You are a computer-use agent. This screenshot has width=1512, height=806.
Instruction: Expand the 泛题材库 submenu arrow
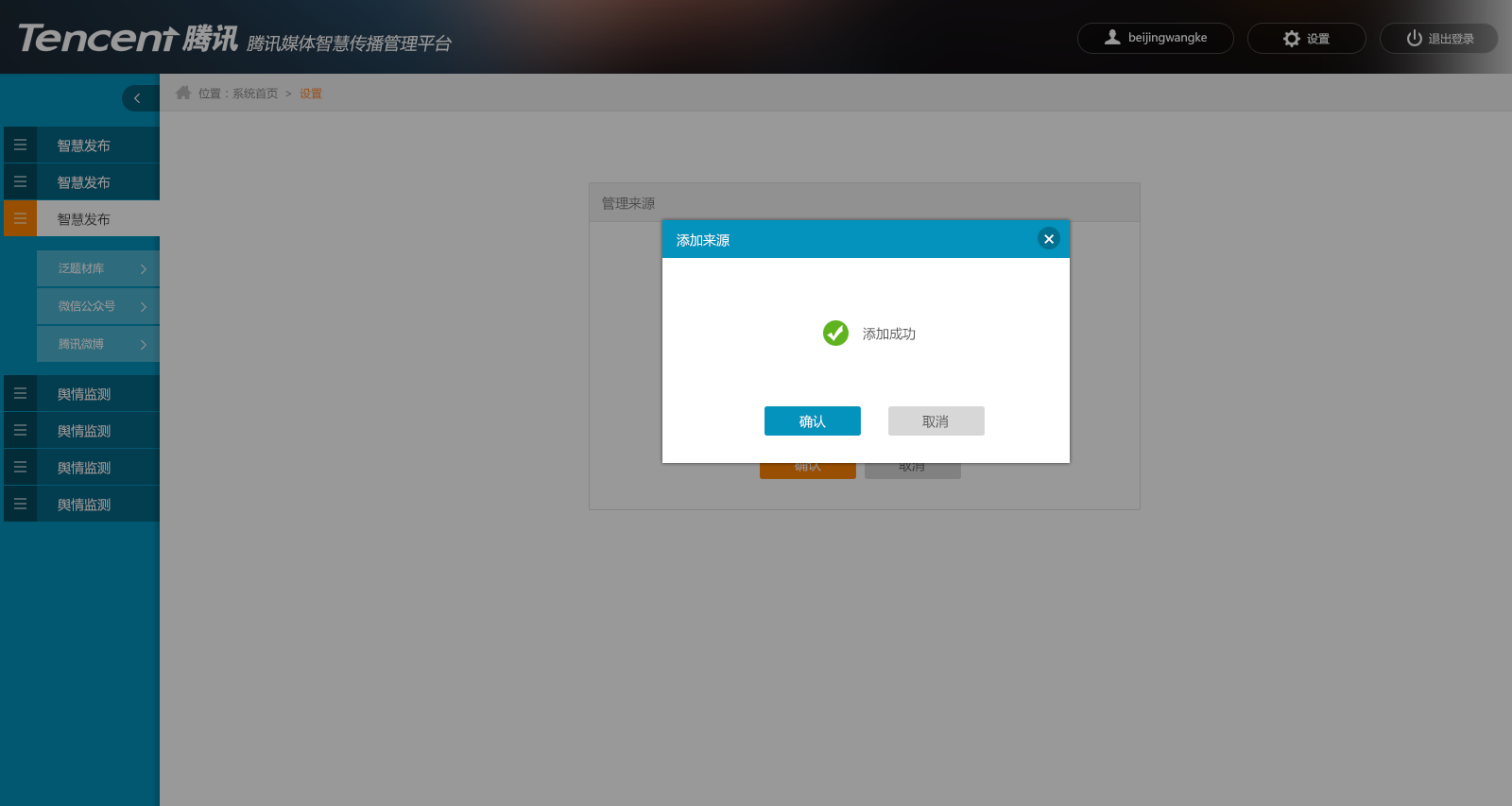tap(144, 269)
